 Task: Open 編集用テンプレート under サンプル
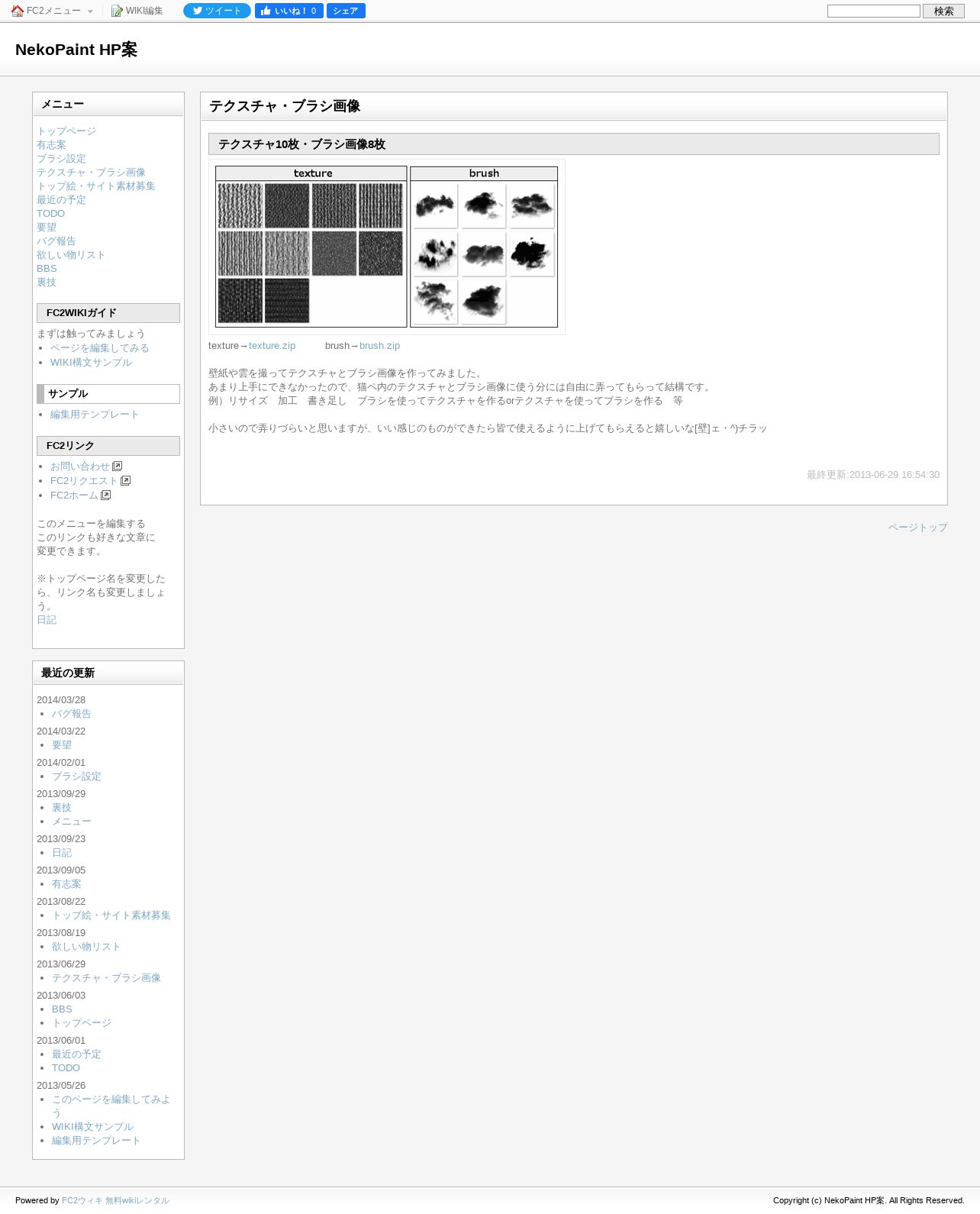click(95, 415)
